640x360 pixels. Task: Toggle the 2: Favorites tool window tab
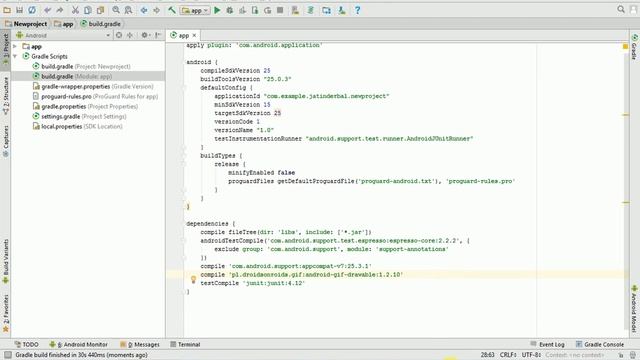click(6, 313)
